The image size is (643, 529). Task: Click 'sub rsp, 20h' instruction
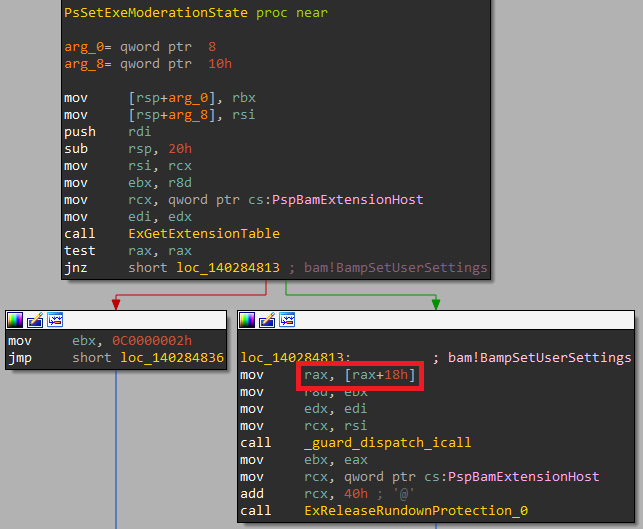pyautogui.click(x=128, y=149)
